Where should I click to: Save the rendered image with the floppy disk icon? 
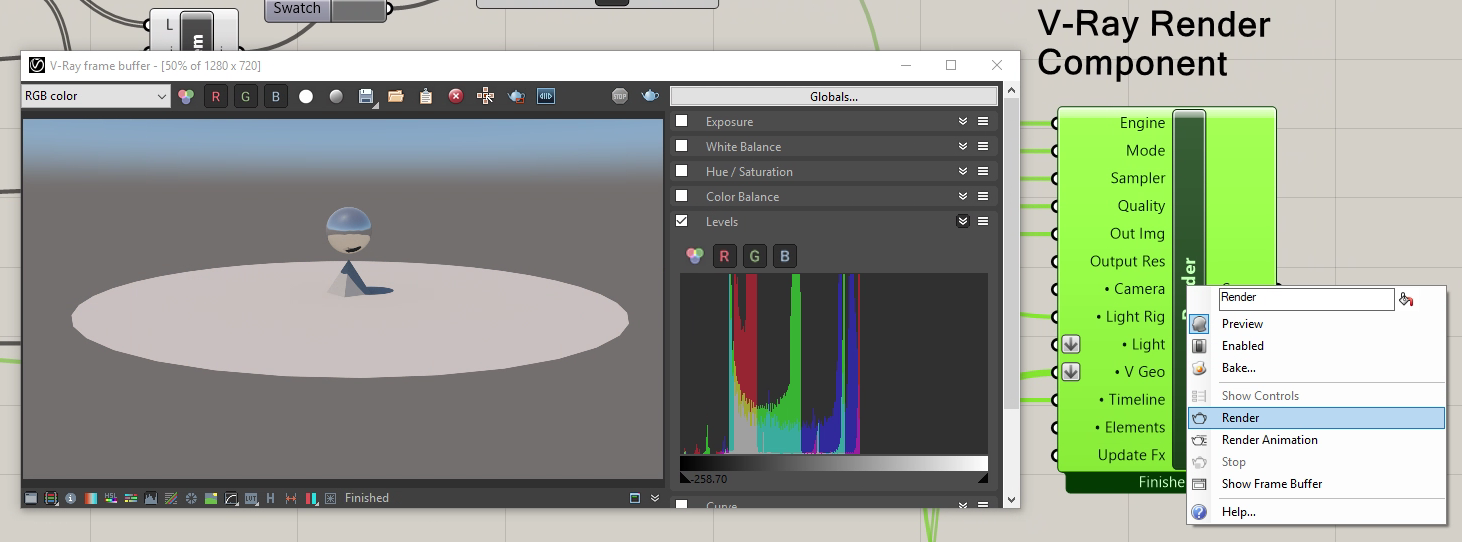pyautogui.click(x=366, y=96)
